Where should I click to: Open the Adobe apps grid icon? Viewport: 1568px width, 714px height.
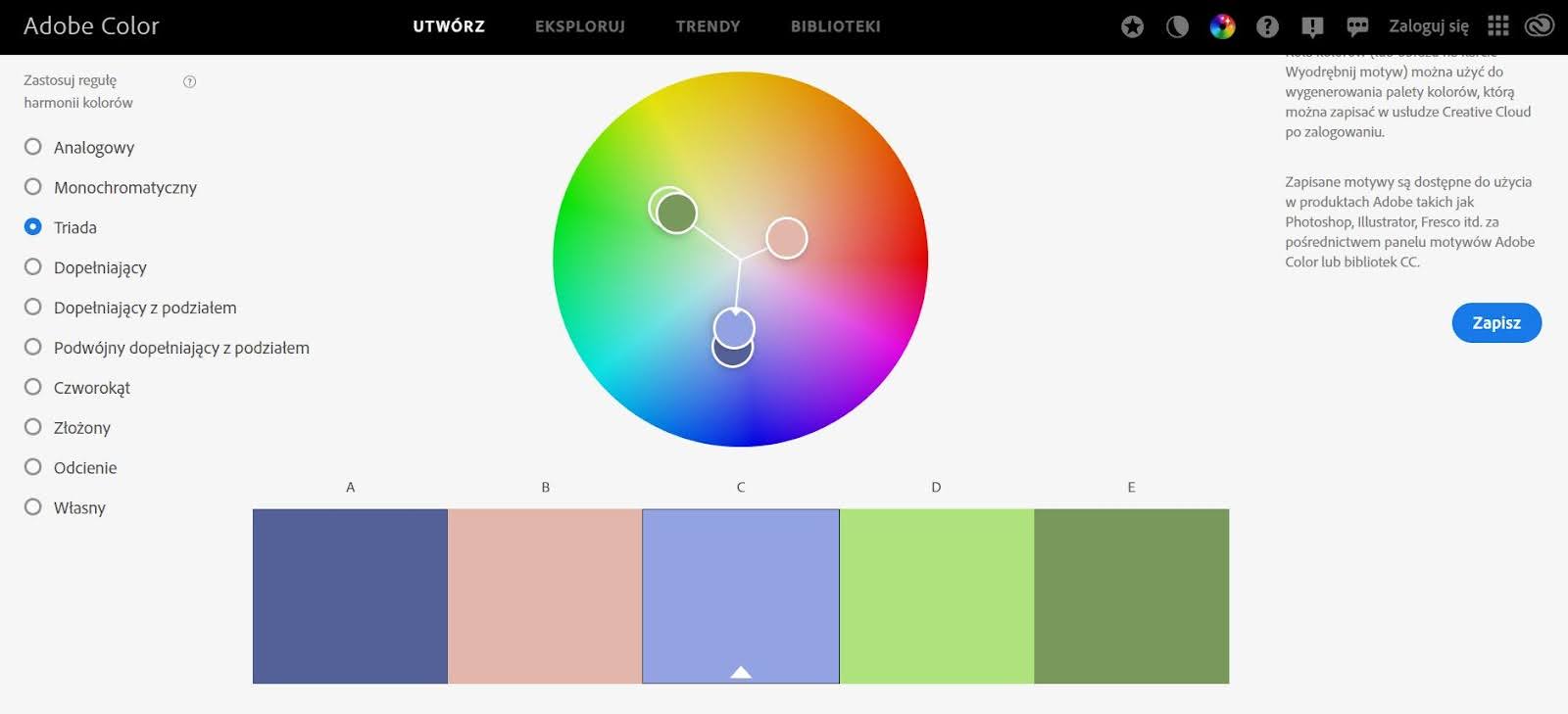click(x=1497, y=26)
